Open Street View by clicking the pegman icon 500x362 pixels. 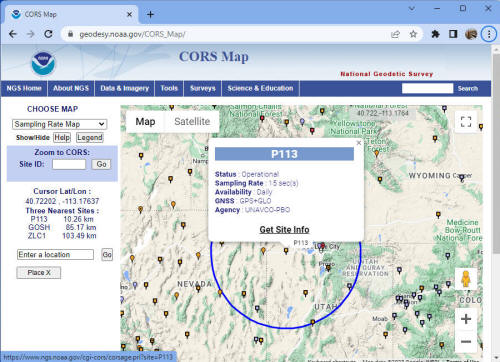coord(466,279)
